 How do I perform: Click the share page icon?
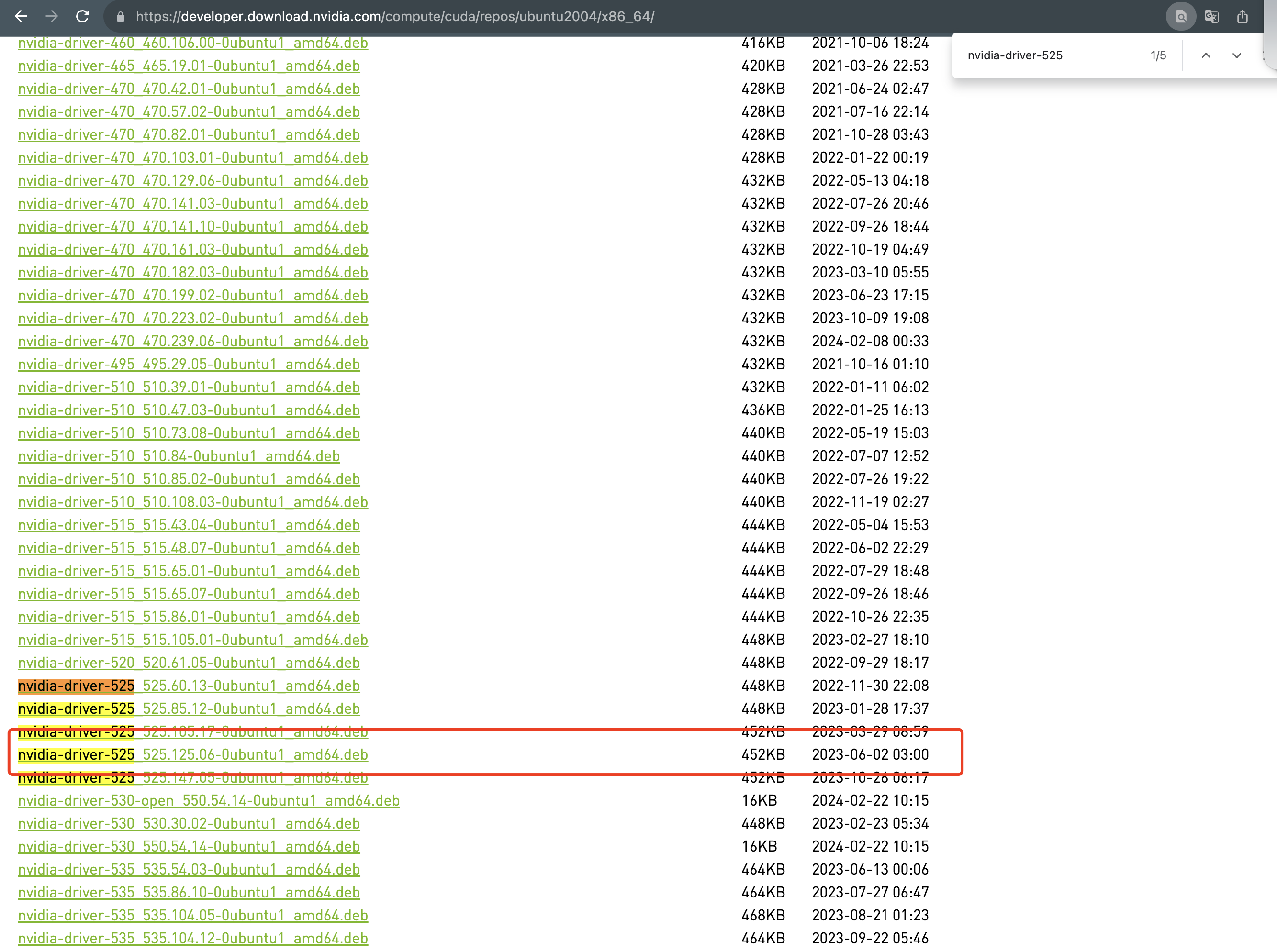(1243, 17)
